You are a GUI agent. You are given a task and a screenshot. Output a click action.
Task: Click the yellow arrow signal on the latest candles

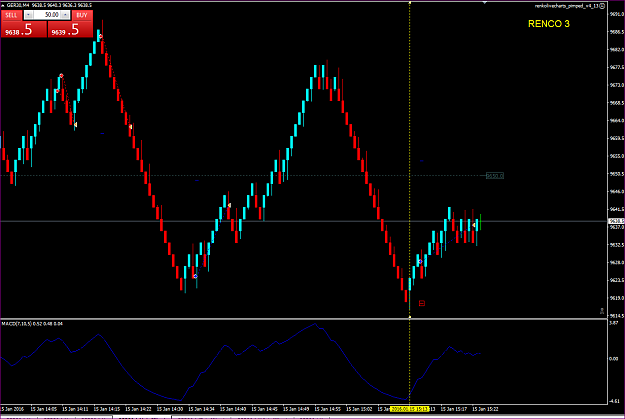(x=474, y=225)
